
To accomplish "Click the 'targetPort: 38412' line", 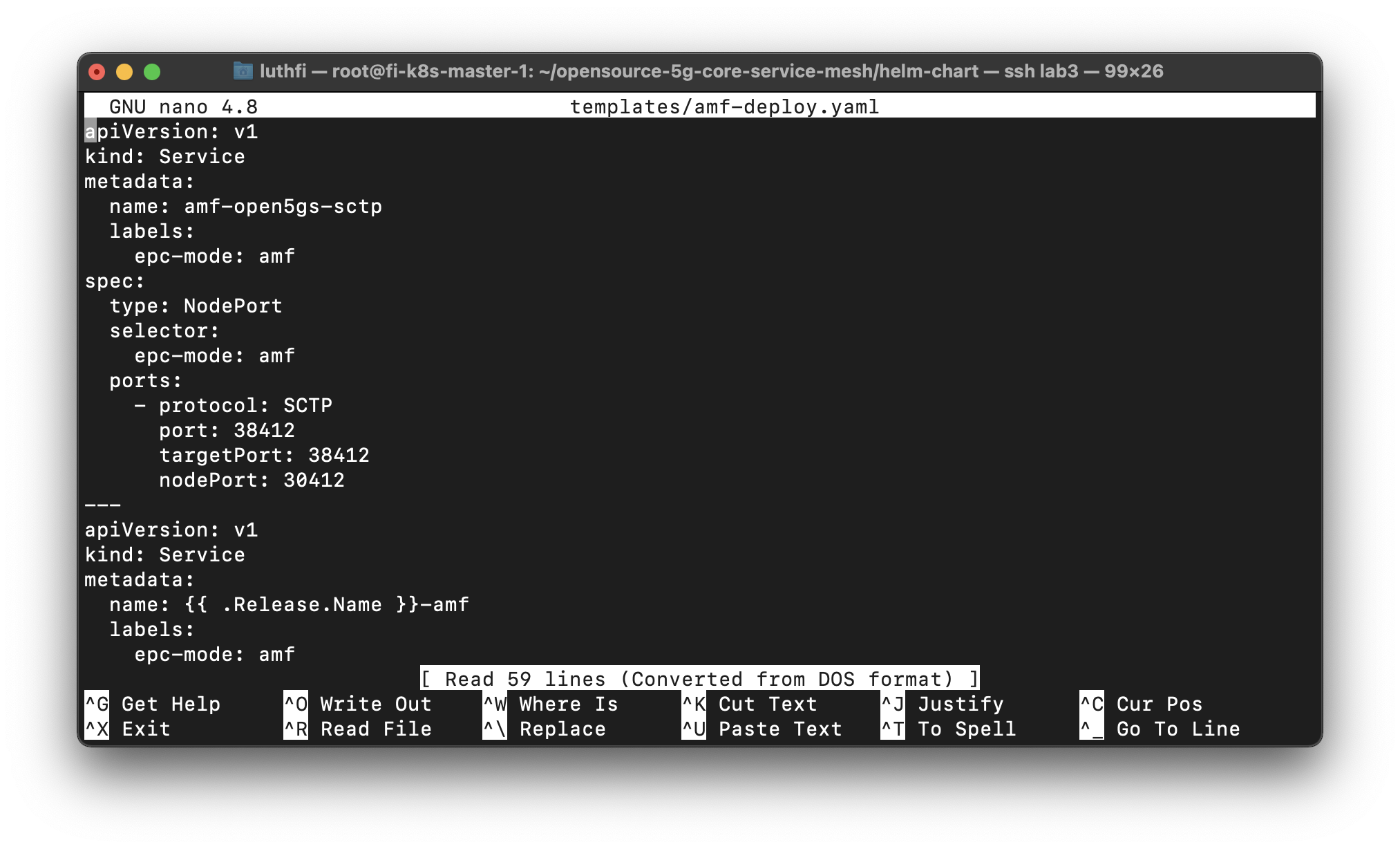I will pyautogui.click(x=264, y=455).
